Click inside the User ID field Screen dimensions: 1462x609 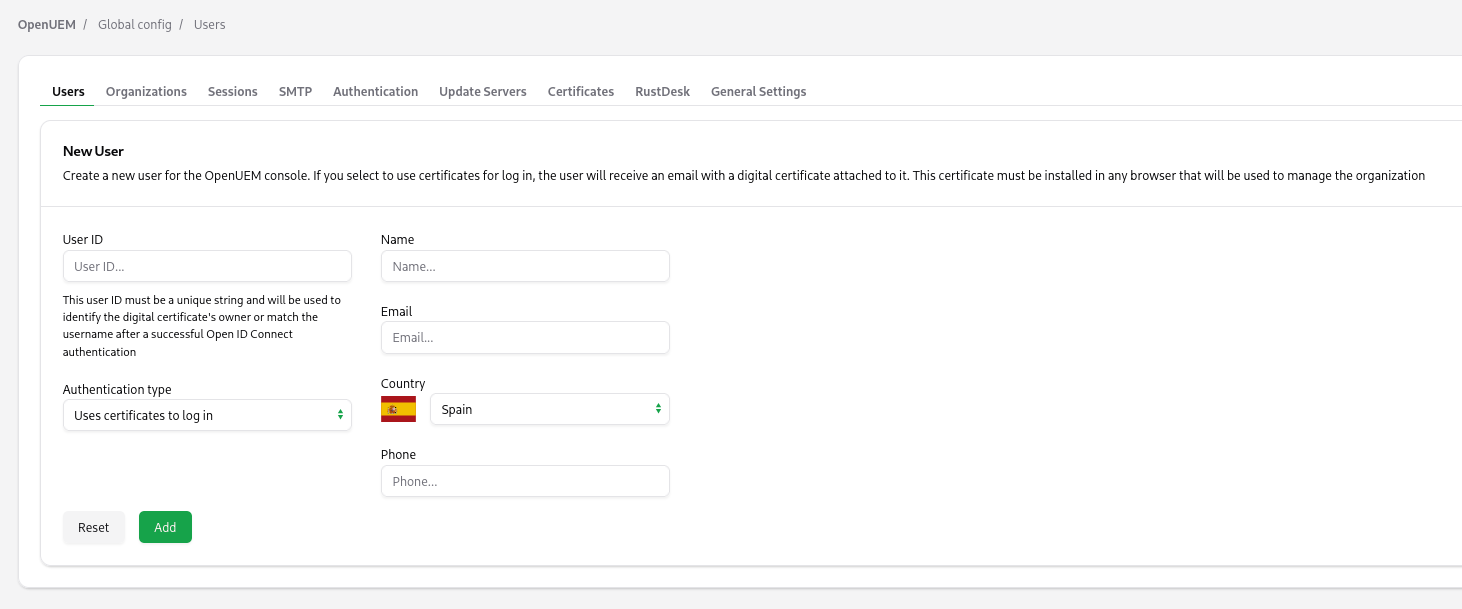[x=207, y=266]
